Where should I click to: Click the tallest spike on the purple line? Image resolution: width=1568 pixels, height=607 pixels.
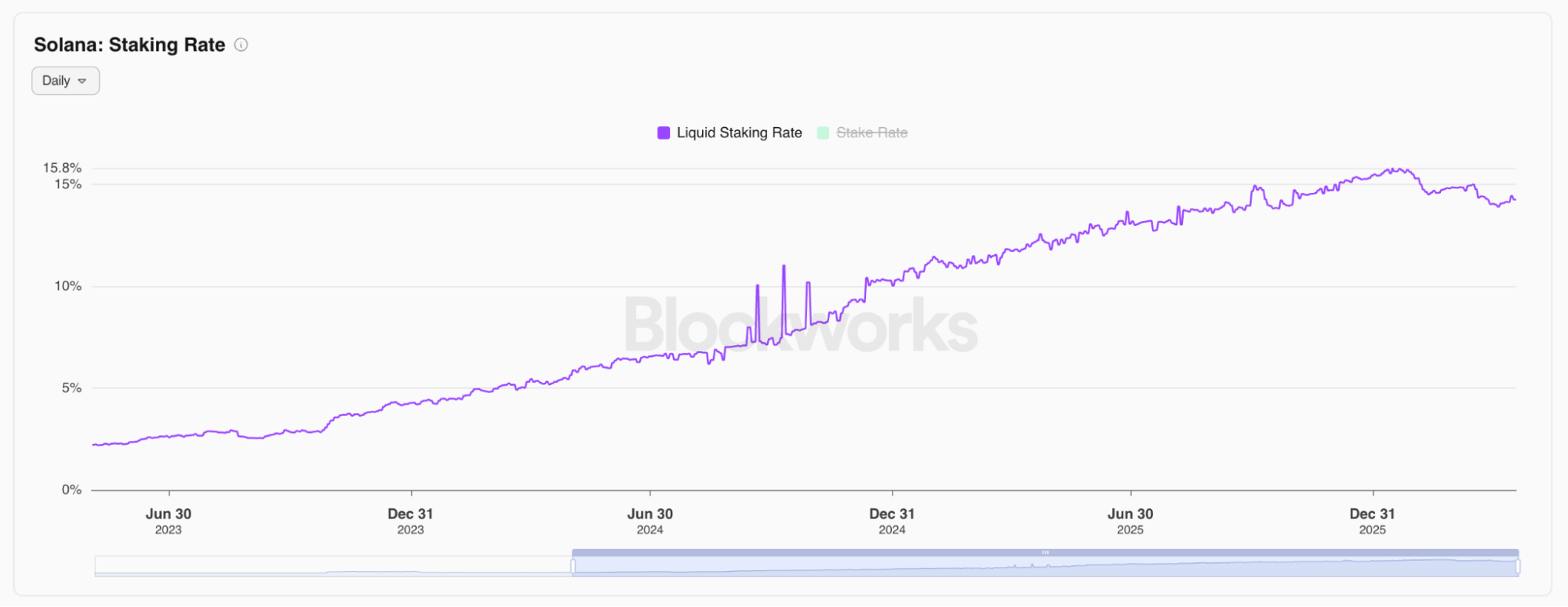click(784, 267)
